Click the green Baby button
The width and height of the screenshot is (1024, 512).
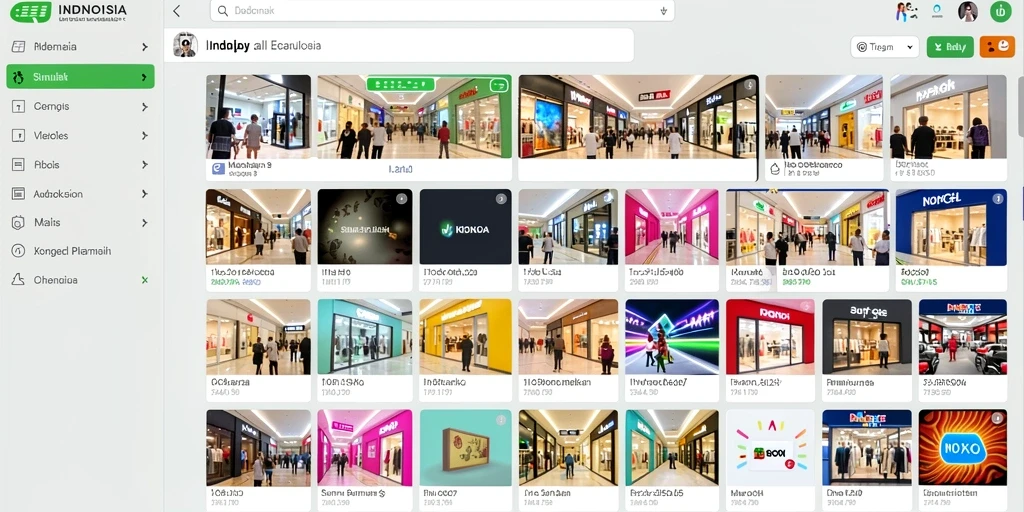point(950,46)
